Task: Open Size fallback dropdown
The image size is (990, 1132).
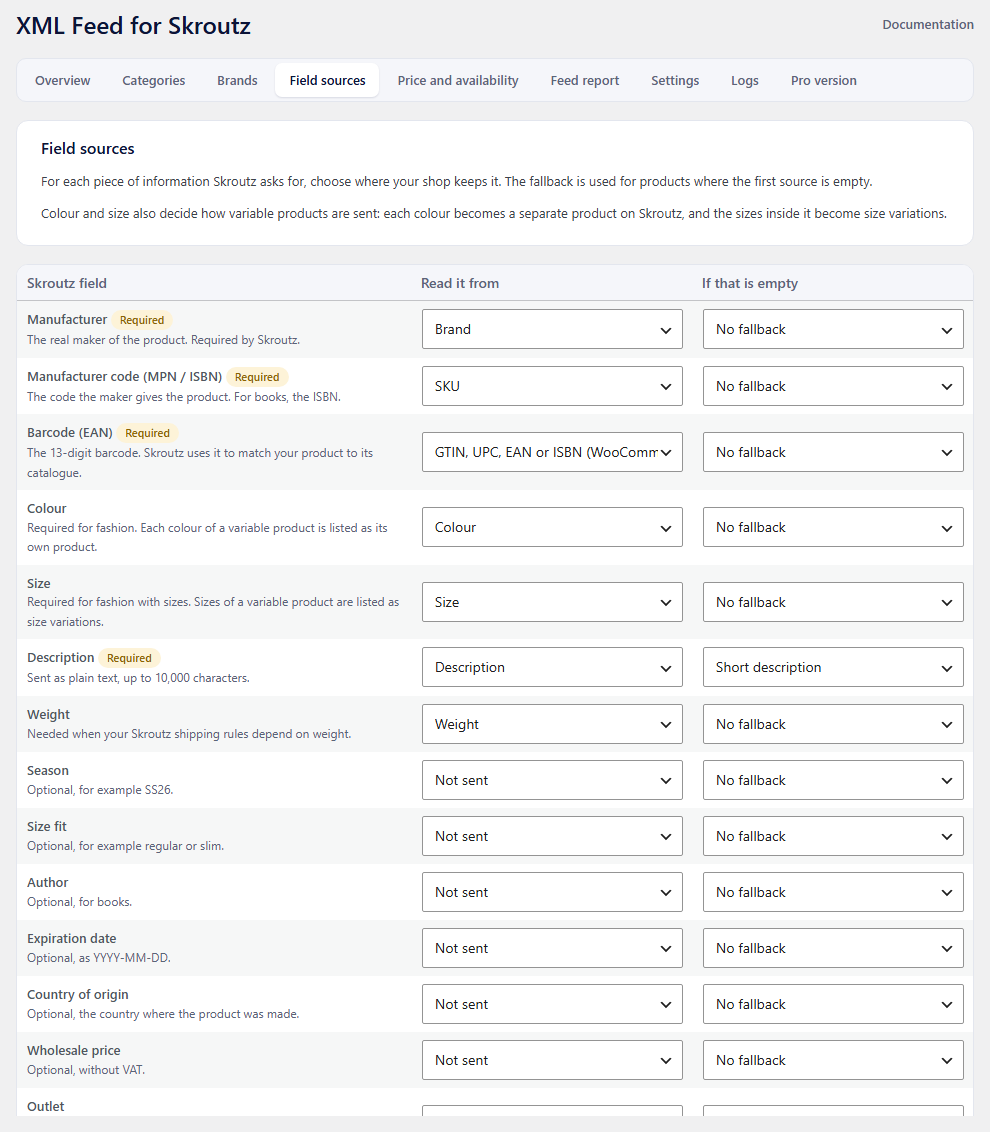Action: 833,602
